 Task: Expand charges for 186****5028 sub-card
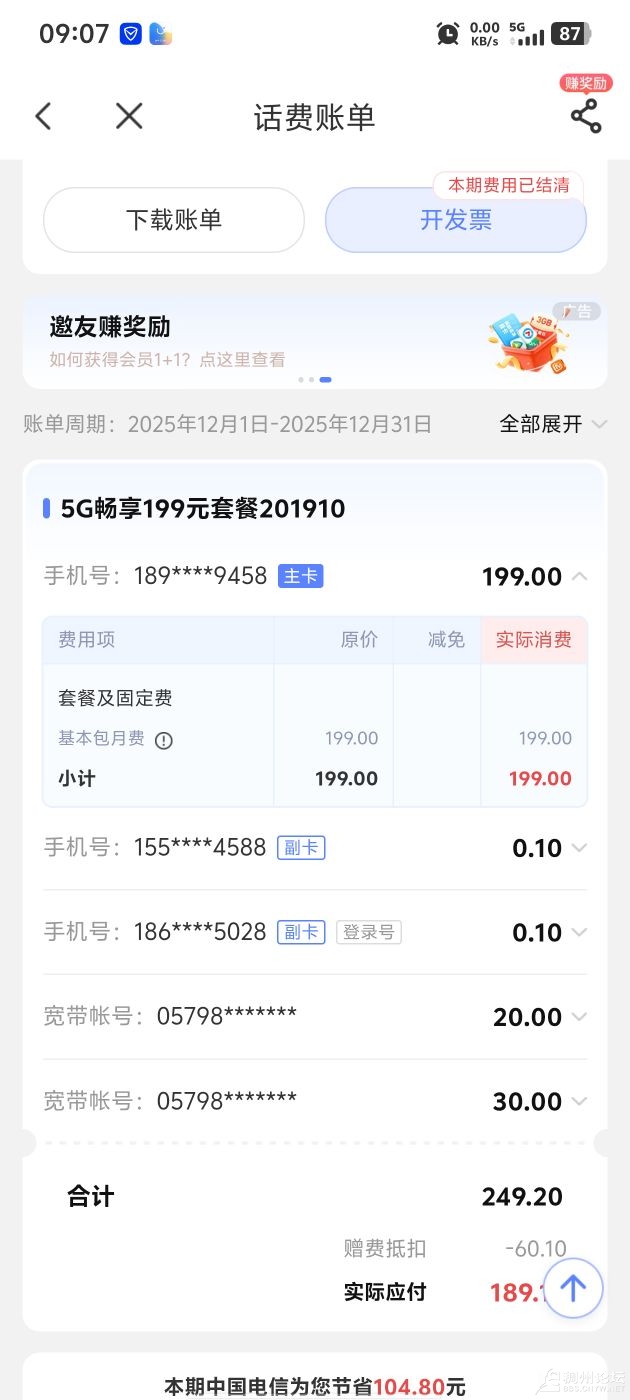tap(578, 933)
